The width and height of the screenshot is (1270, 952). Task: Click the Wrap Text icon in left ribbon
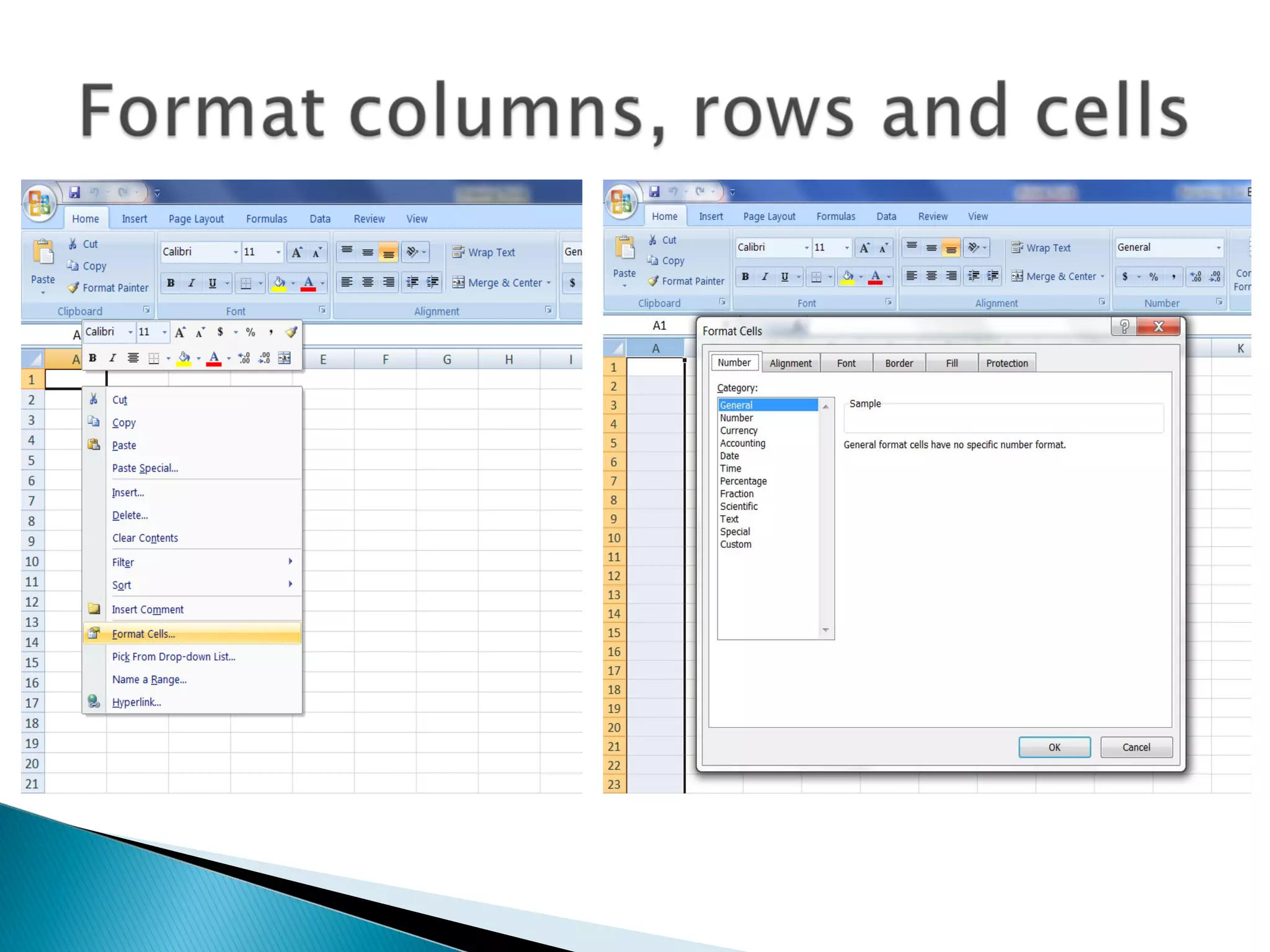click(x=458, y=252)
